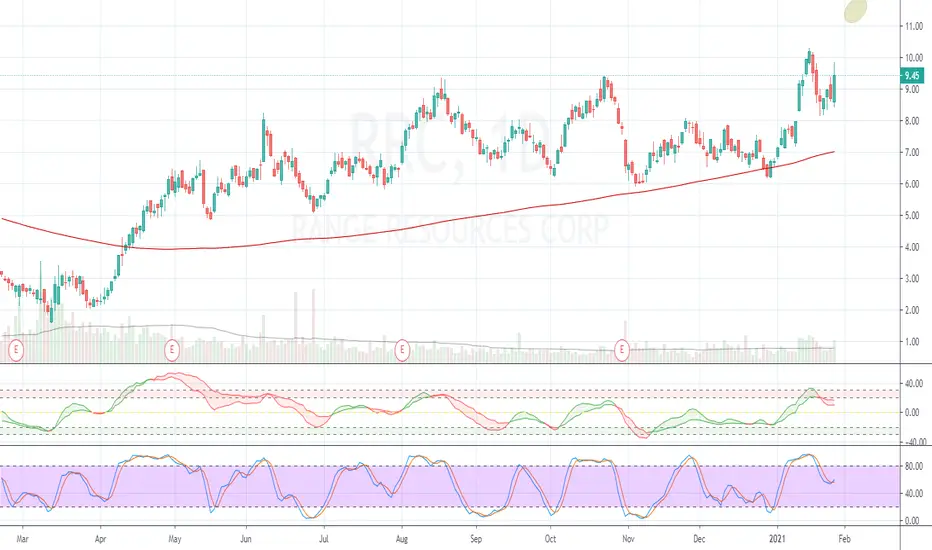Screen dimensions: 932x550
Task: Select the Aug label on the time axis
Action: click(402, 539)
